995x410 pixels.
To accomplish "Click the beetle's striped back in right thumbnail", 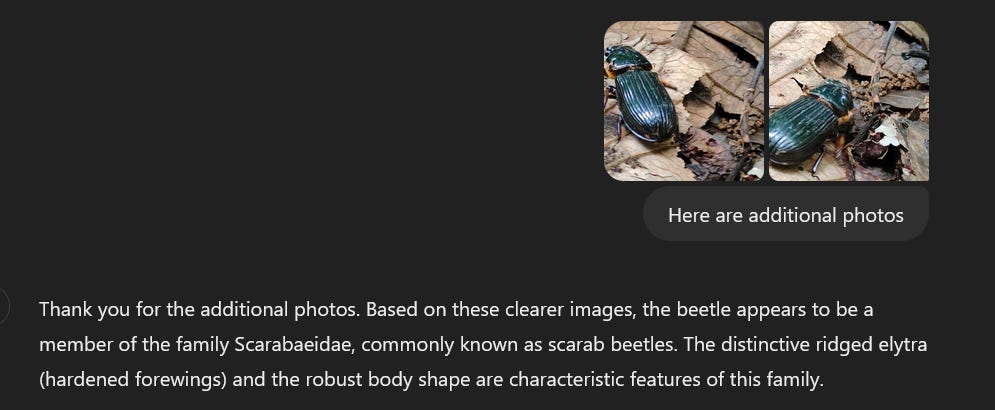I will tap(805, 128).
